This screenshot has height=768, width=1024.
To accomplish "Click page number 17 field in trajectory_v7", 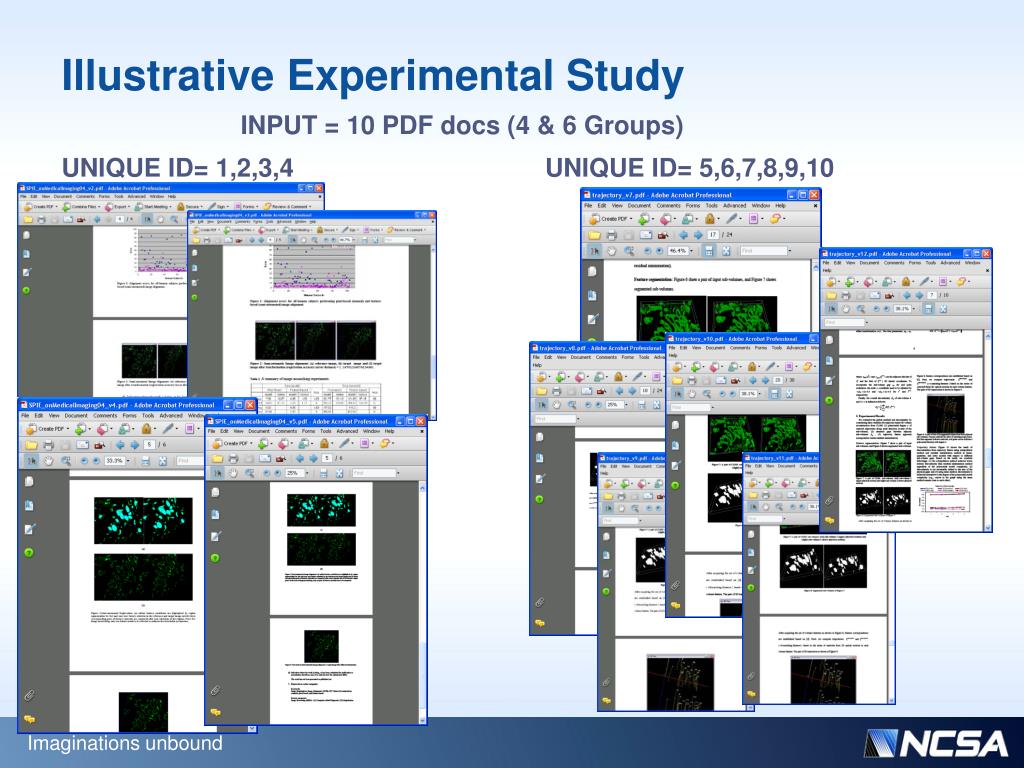I will coord(713,235).
